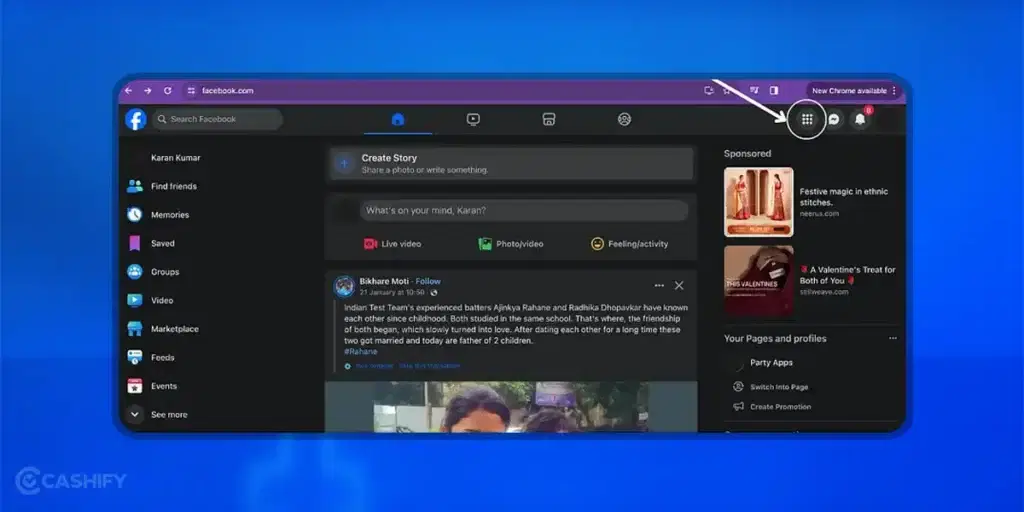Open the post photo
The image size is (1024, 512).
tap(511, 407)
